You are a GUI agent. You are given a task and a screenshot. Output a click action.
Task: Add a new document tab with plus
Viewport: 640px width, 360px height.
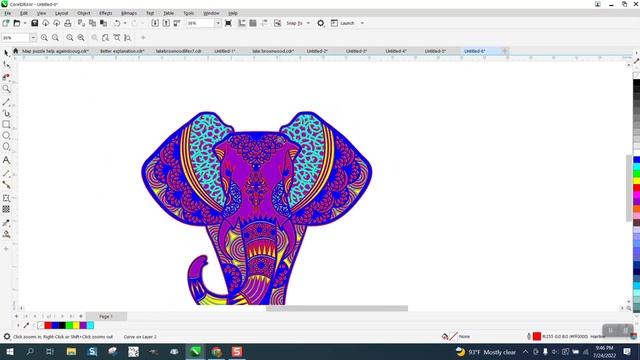[x=505, y=51]
